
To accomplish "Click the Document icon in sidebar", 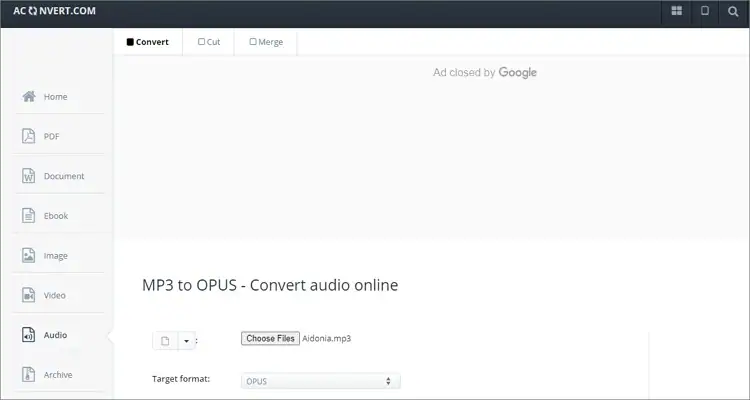I will [29, 176].
